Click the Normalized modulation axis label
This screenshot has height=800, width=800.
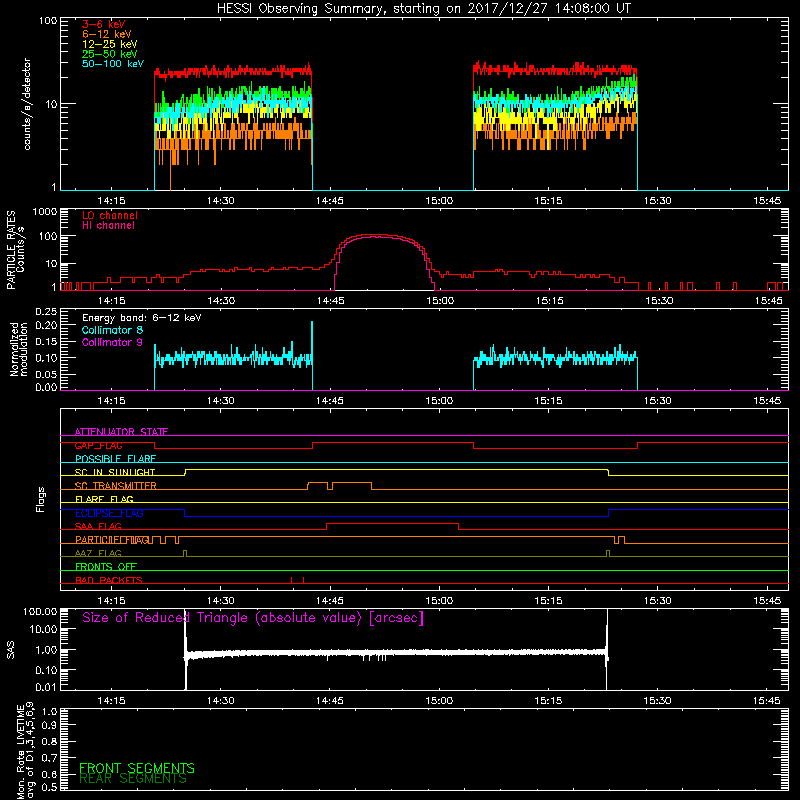(19, 349)
